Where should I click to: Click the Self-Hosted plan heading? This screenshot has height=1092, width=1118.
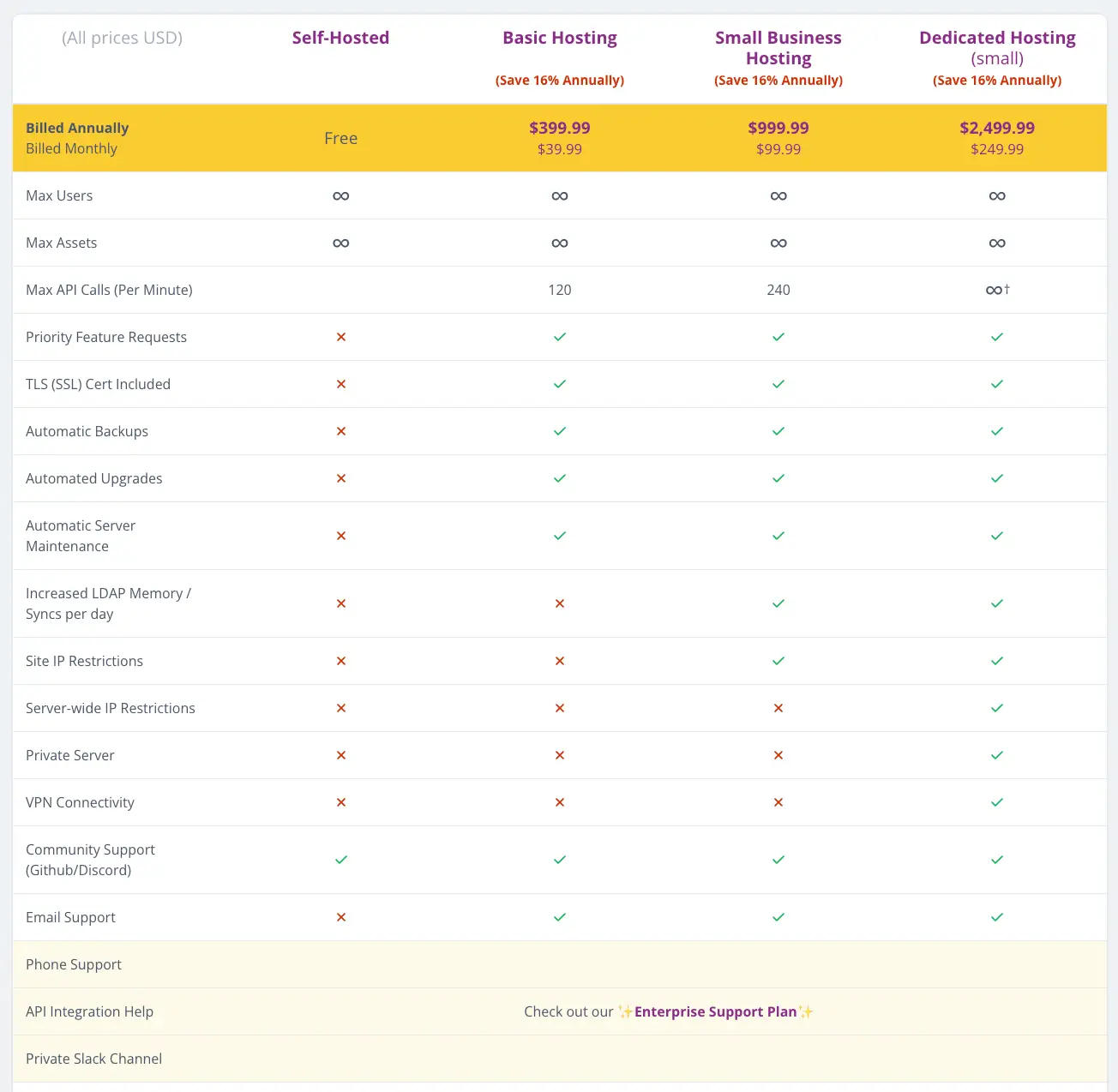(x=340, y=38)
